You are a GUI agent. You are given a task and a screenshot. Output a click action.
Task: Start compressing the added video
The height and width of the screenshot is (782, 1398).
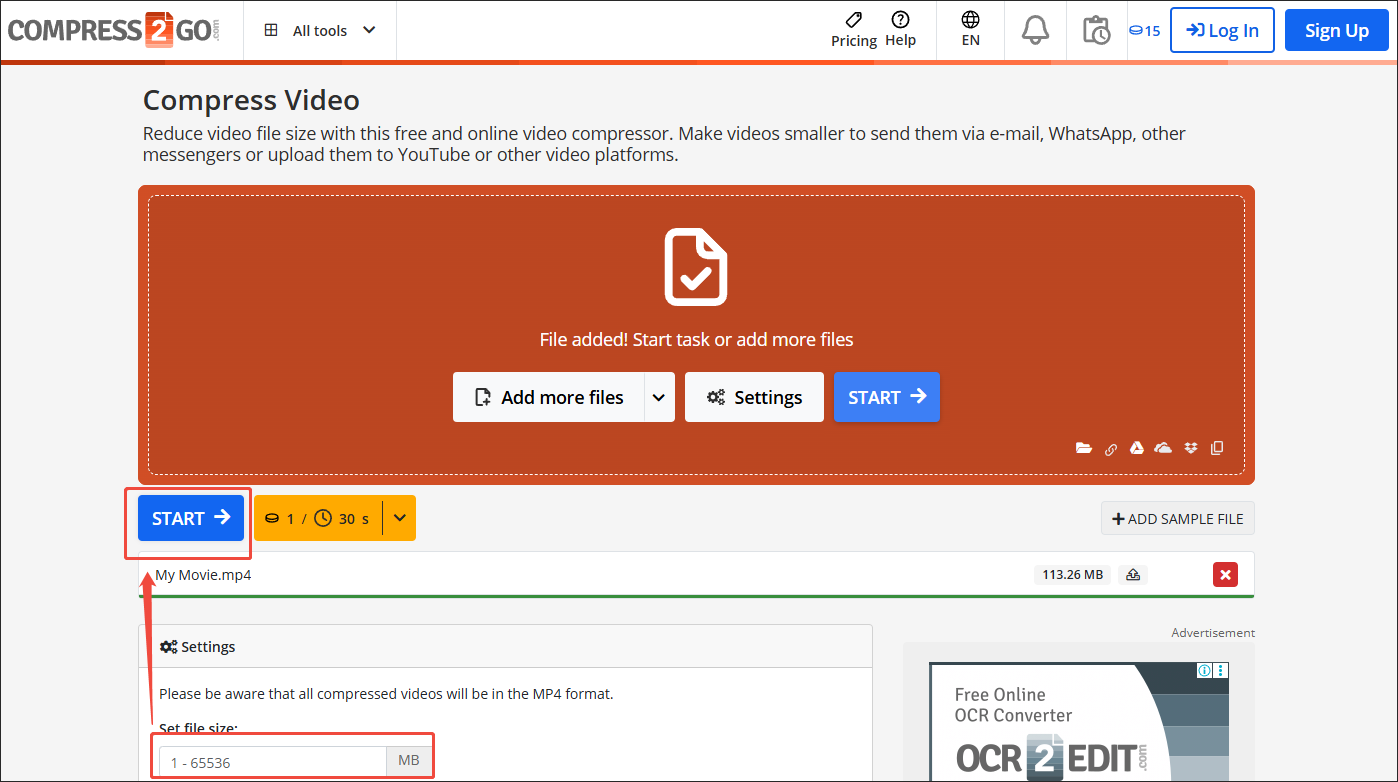190,518
